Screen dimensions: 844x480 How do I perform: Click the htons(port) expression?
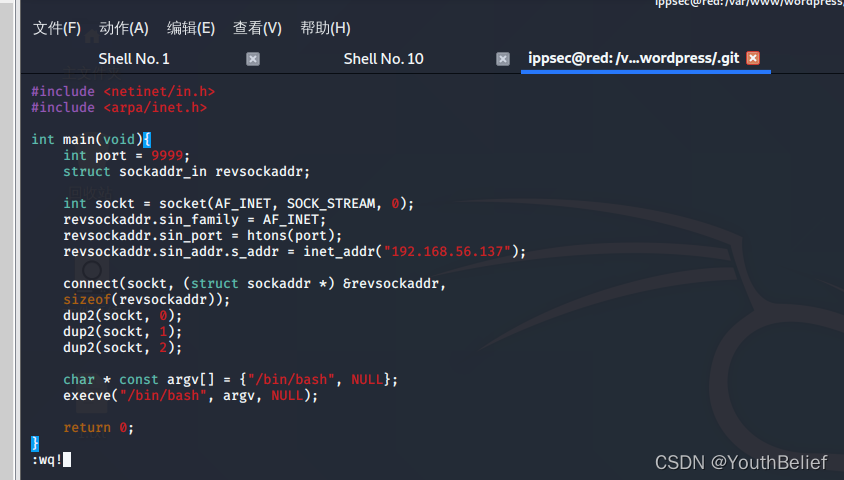point(290,236)
